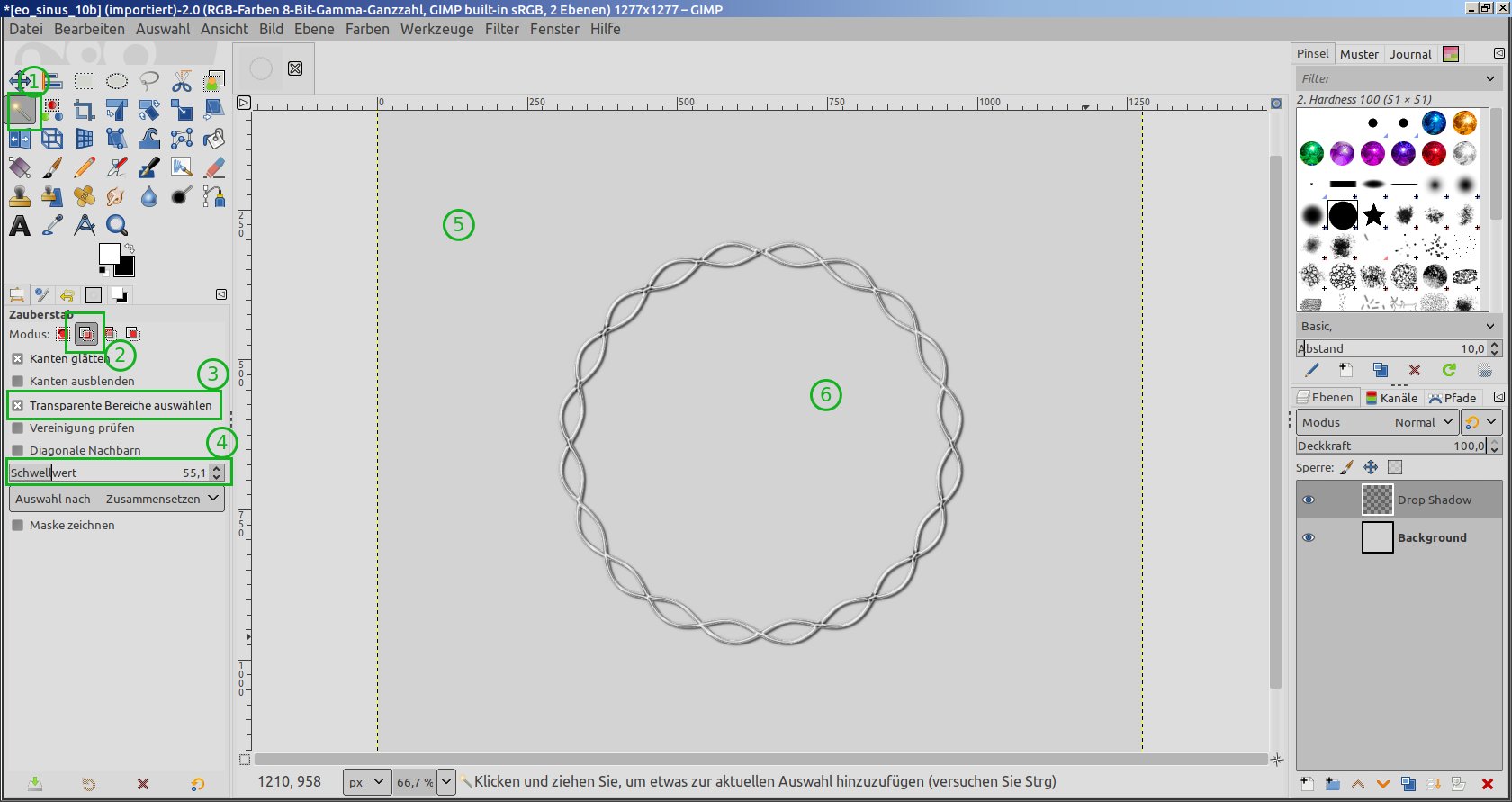
Task: Open the Auswahl nach dropdown
Action: pos(117,499)
